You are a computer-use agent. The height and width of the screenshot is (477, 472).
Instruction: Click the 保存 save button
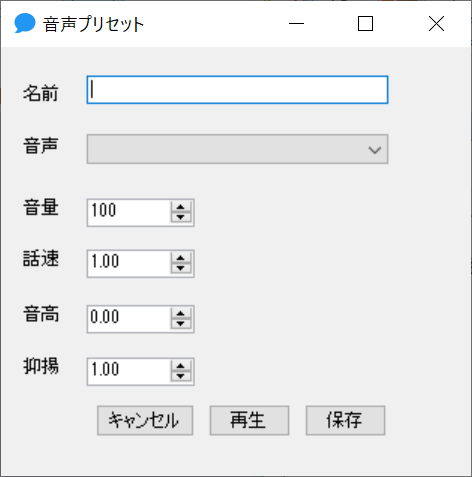[346, 420]
